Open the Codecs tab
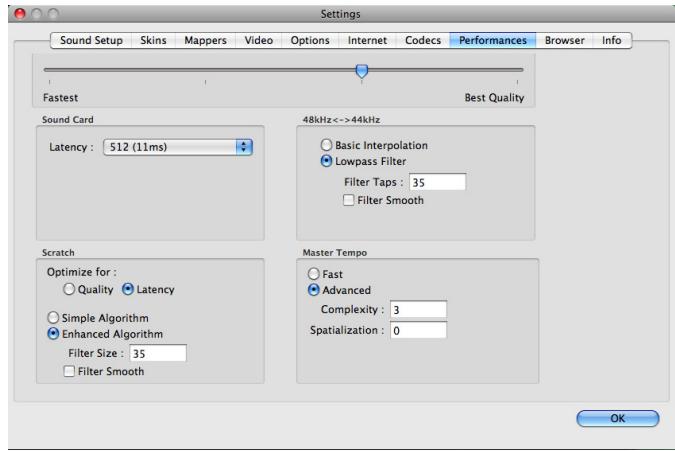 423,40
